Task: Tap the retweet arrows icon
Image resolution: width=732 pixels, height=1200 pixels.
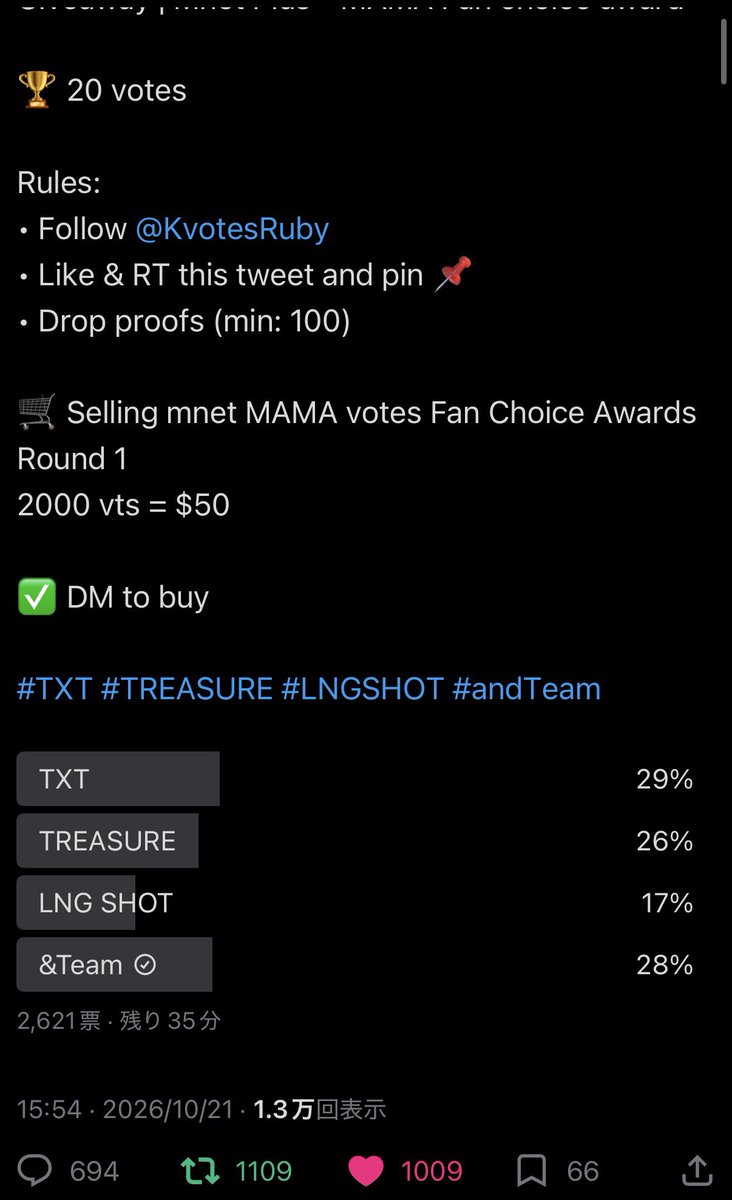Action: click(x=199, y=1170)
